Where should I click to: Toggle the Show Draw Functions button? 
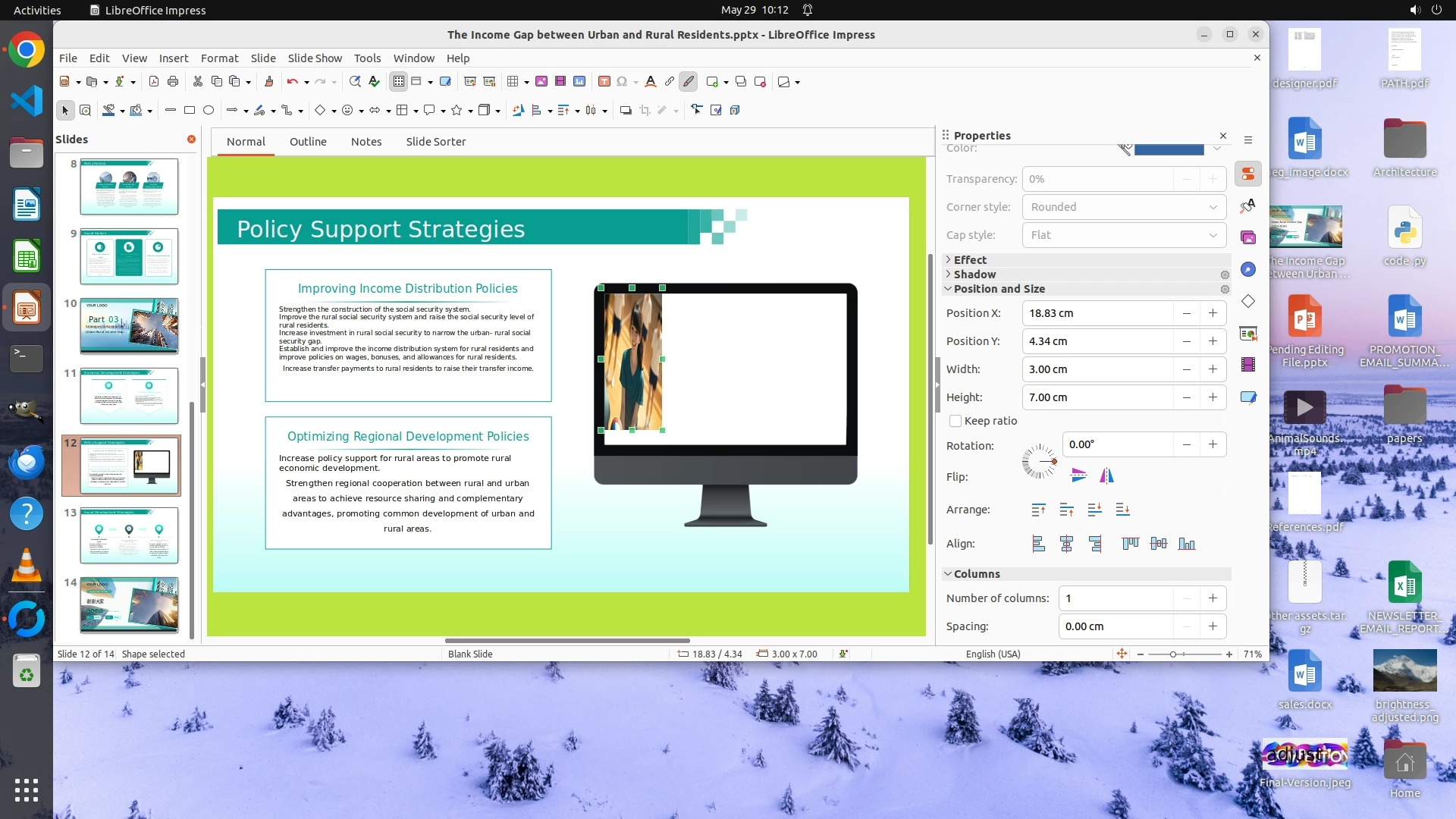click(x=689, y=82)
